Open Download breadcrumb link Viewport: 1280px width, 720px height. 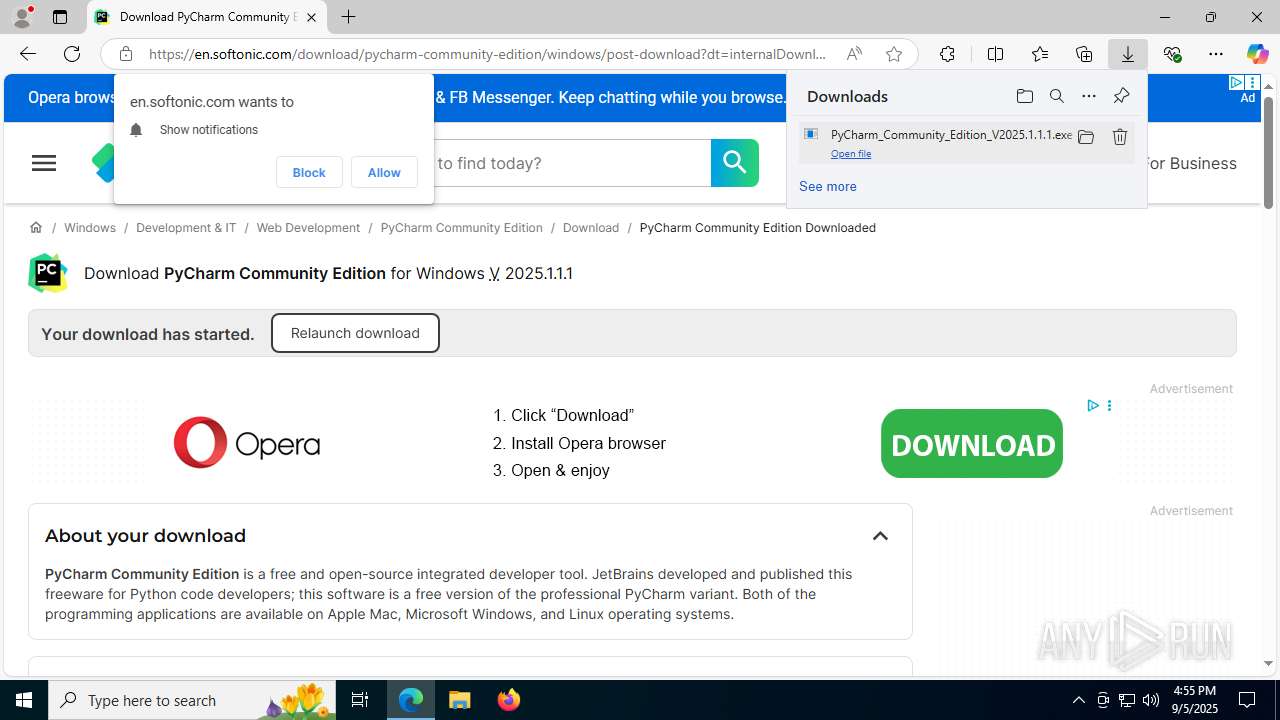click(x=591, y=228)
